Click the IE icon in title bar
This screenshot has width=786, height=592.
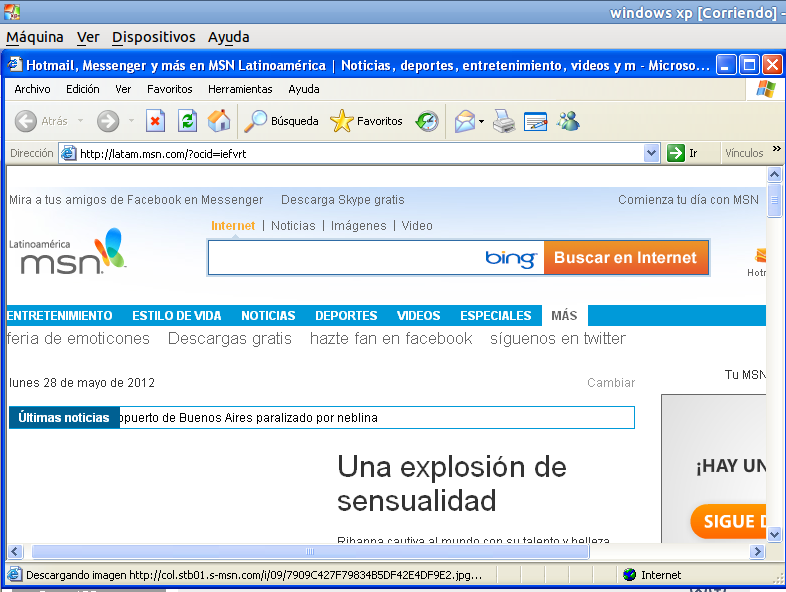coord(15,65)
